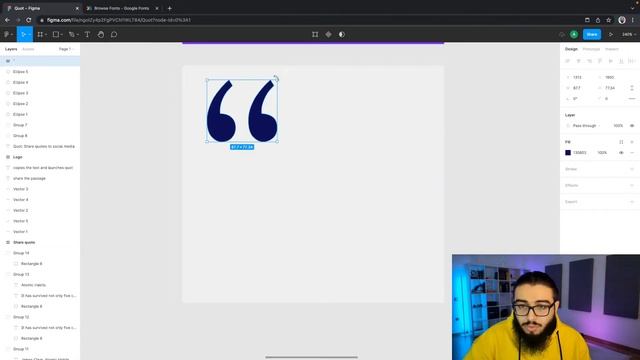Screen dimensions: 640x360
Task: Open the Pass through blend mode dropdown
Action: (586, 126)
